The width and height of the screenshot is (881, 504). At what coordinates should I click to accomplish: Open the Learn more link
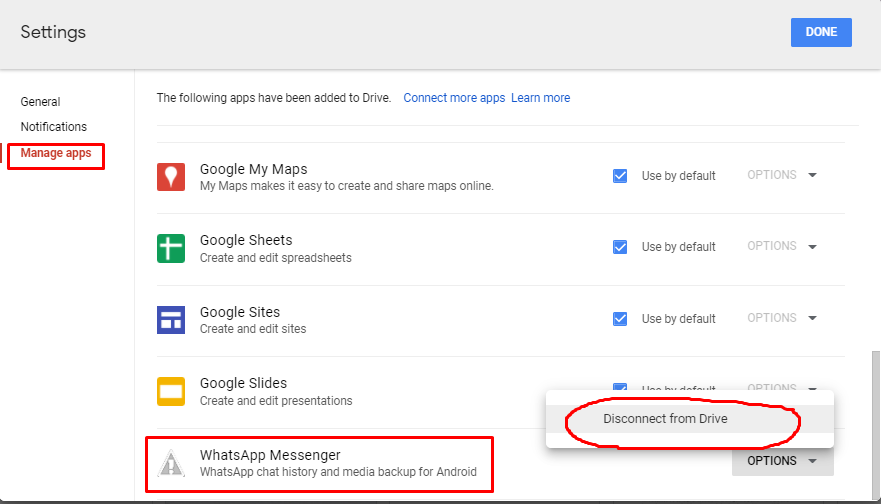[541, 98]
